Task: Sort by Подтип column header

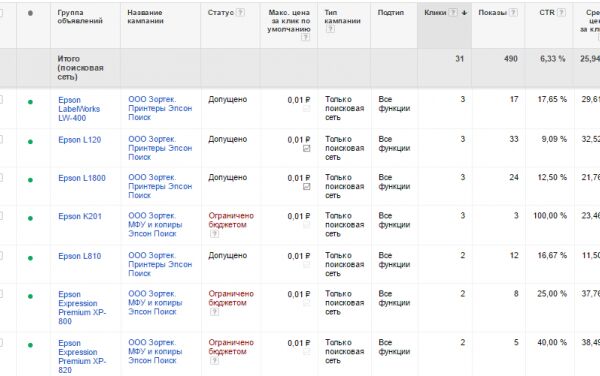Action: click(x=391, y=13)
